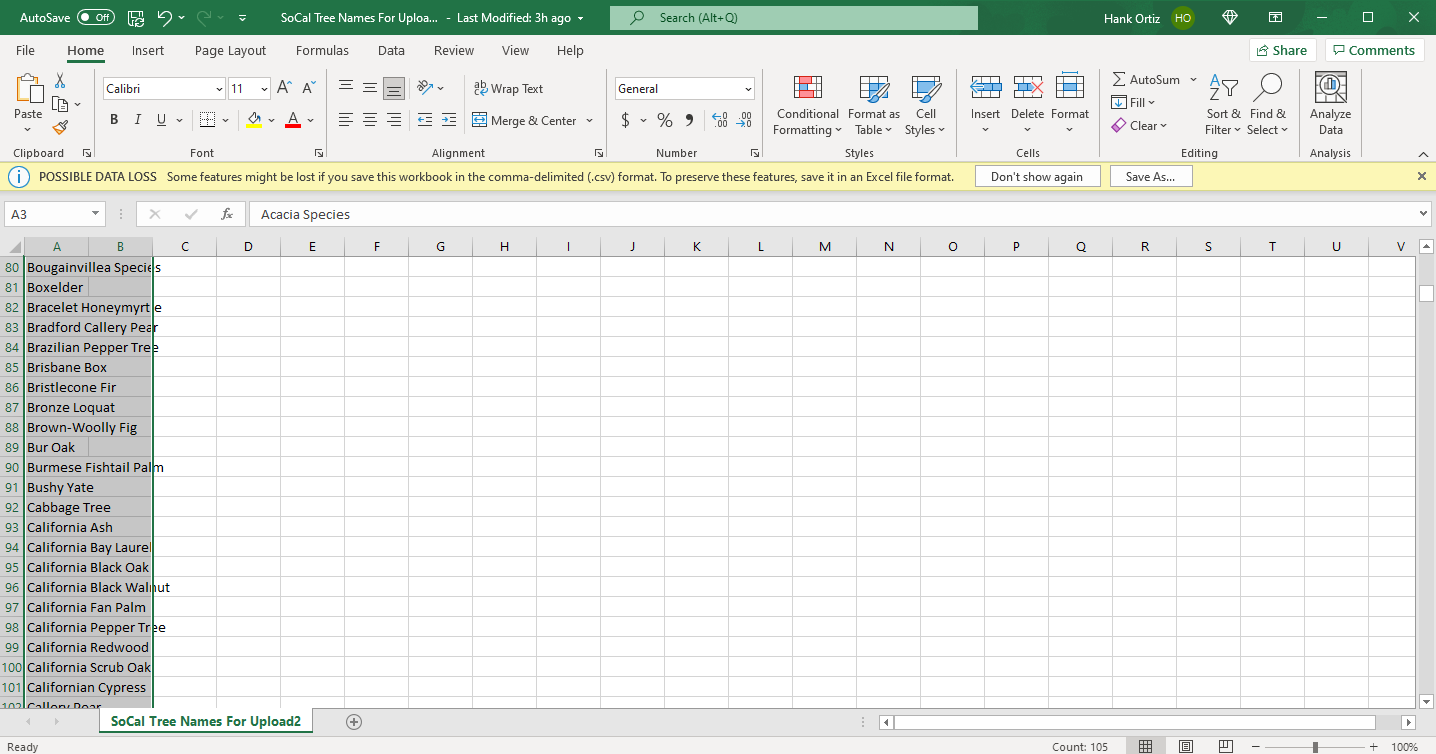Click the Format Painter brush icon
The height and width of the screenshot is (754, 1436).
point(60,127)
